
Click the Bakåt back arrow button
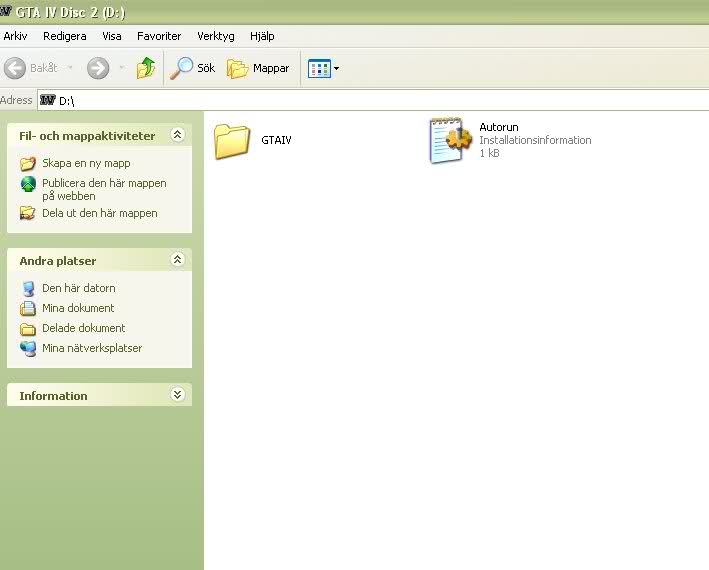pyautogui.click(x=32, y=68)
